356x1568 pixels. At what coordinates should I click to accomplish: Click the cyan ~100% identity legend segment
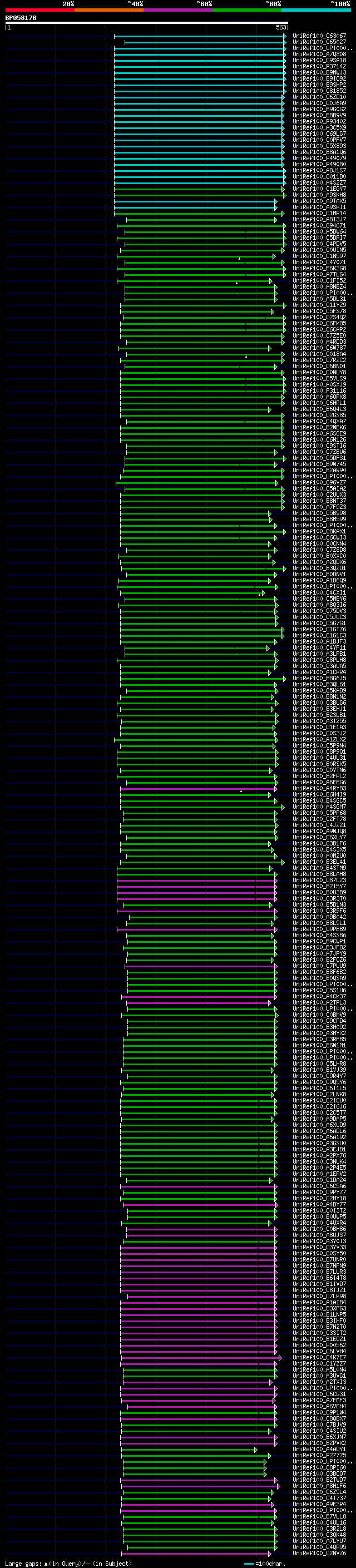click(x=316, y=10)
